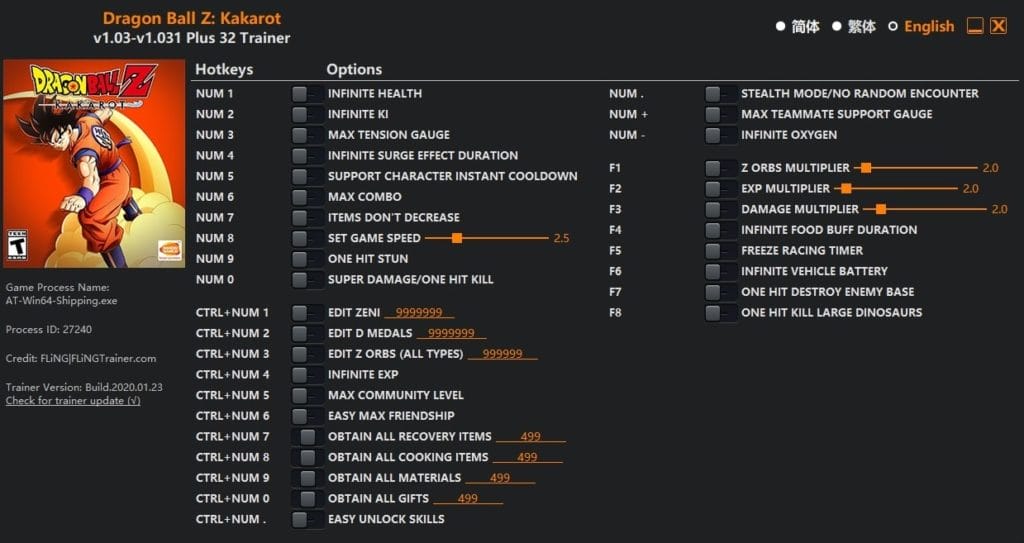The width and height of the screenshot is (1024, 543).
Task: Enable Max Teammate Support Gauge
Action: 720,114
